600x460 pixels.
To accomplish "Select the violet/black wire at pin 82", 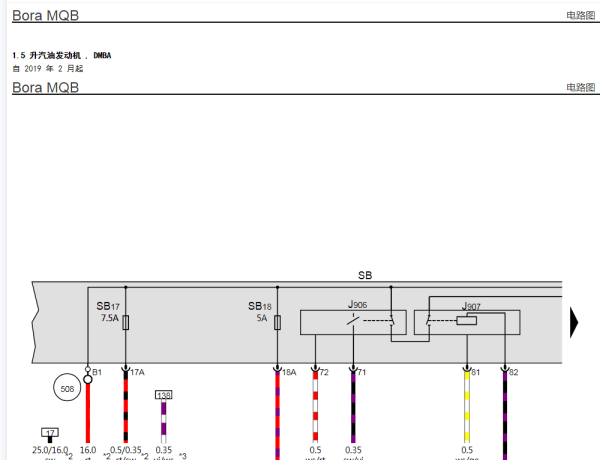I will (x=505, y=415).
